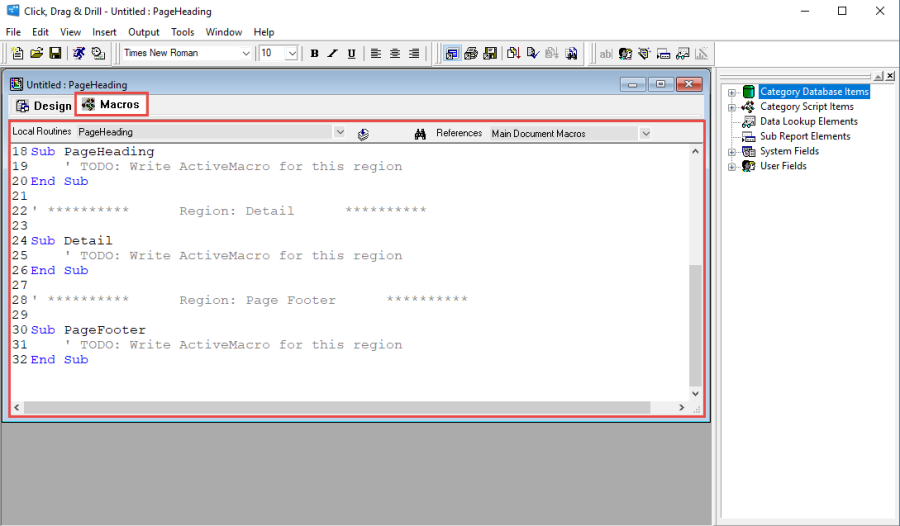Click the binoculars icon beside References
Screen dimensions: 900x526
(421, 133)
